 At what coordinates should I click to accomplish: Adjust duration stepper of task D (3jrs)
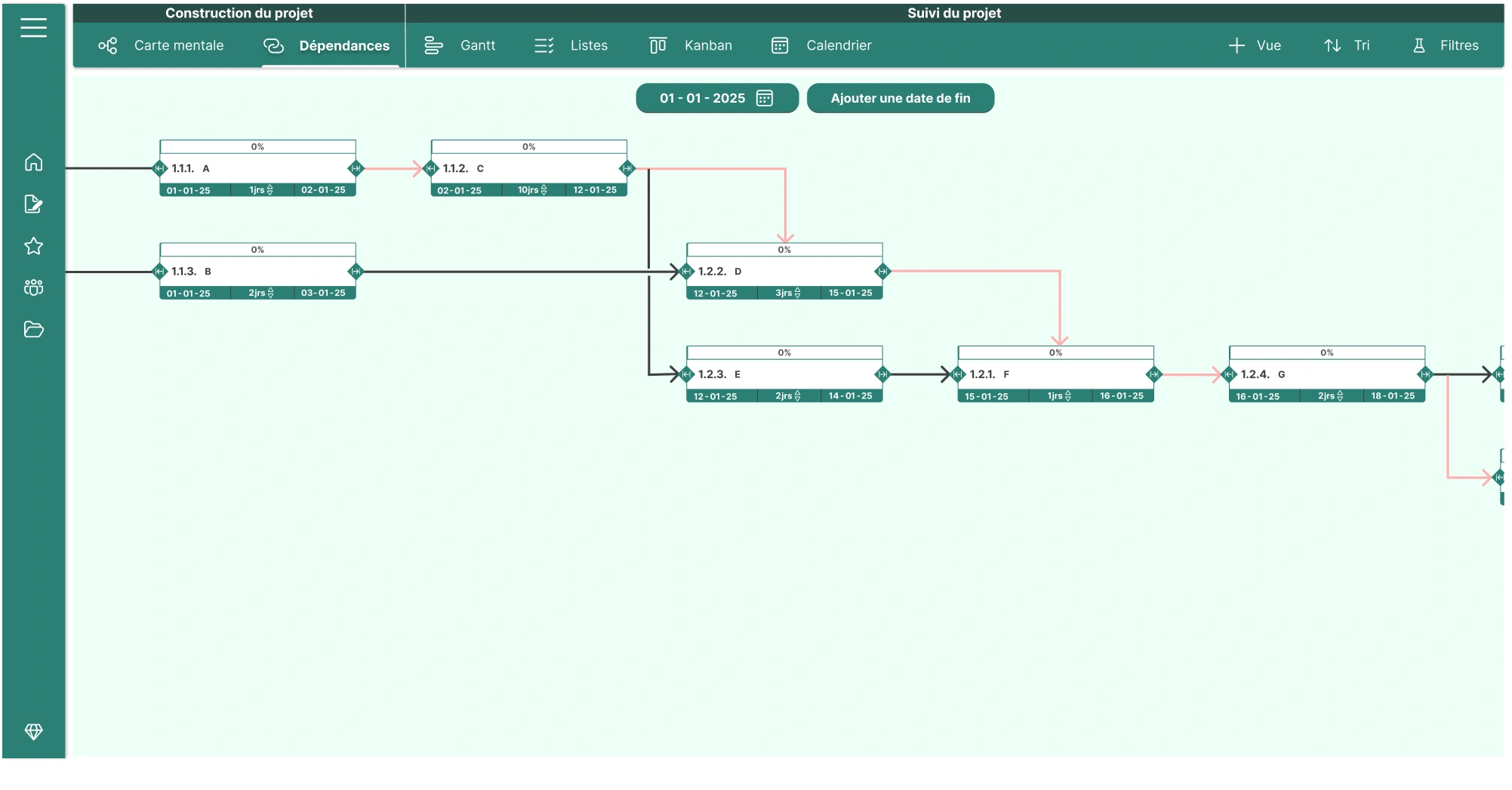coord(797,293)
